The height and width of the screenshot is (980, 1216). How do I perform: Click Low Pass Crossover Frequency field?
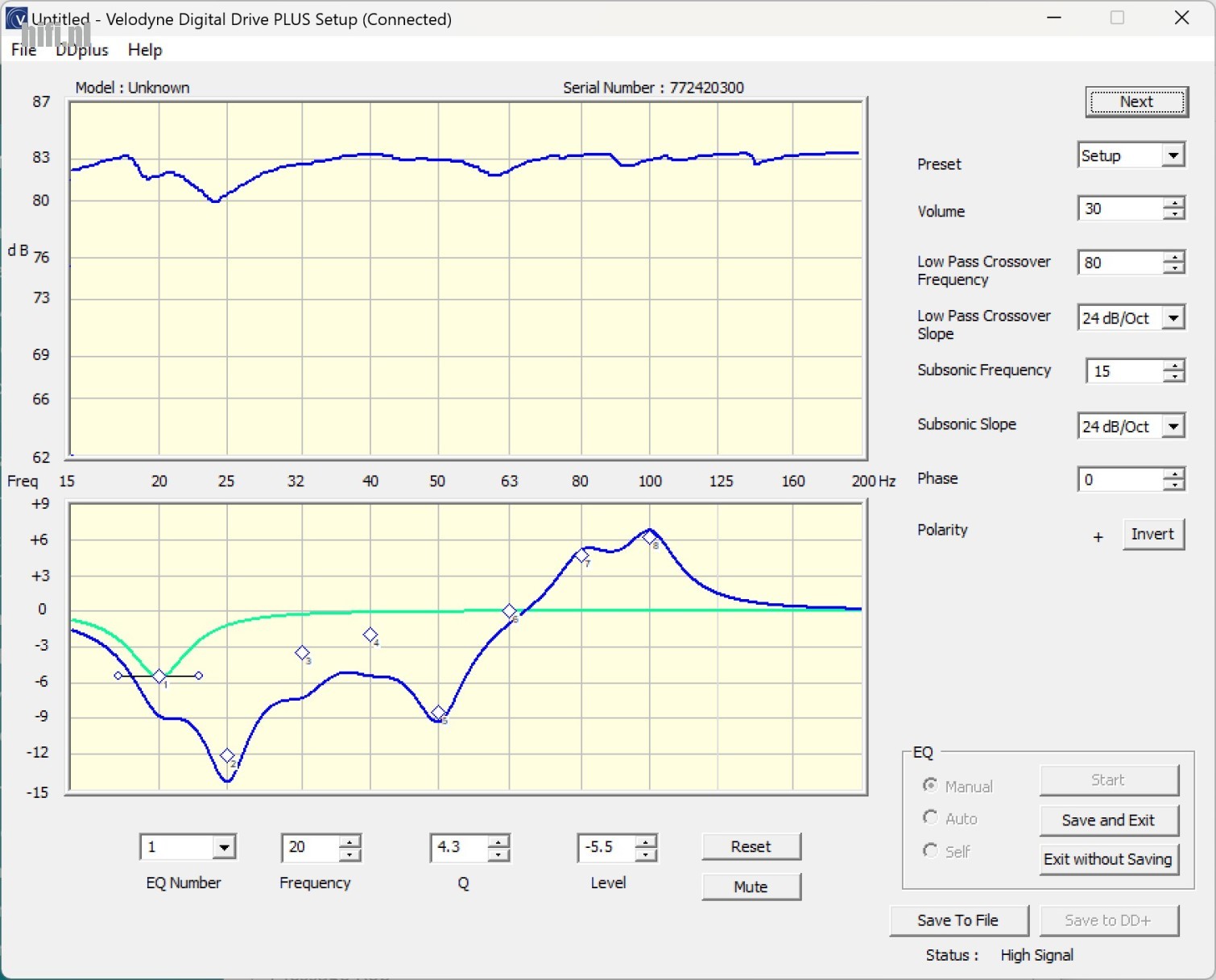pos(1120,263)
